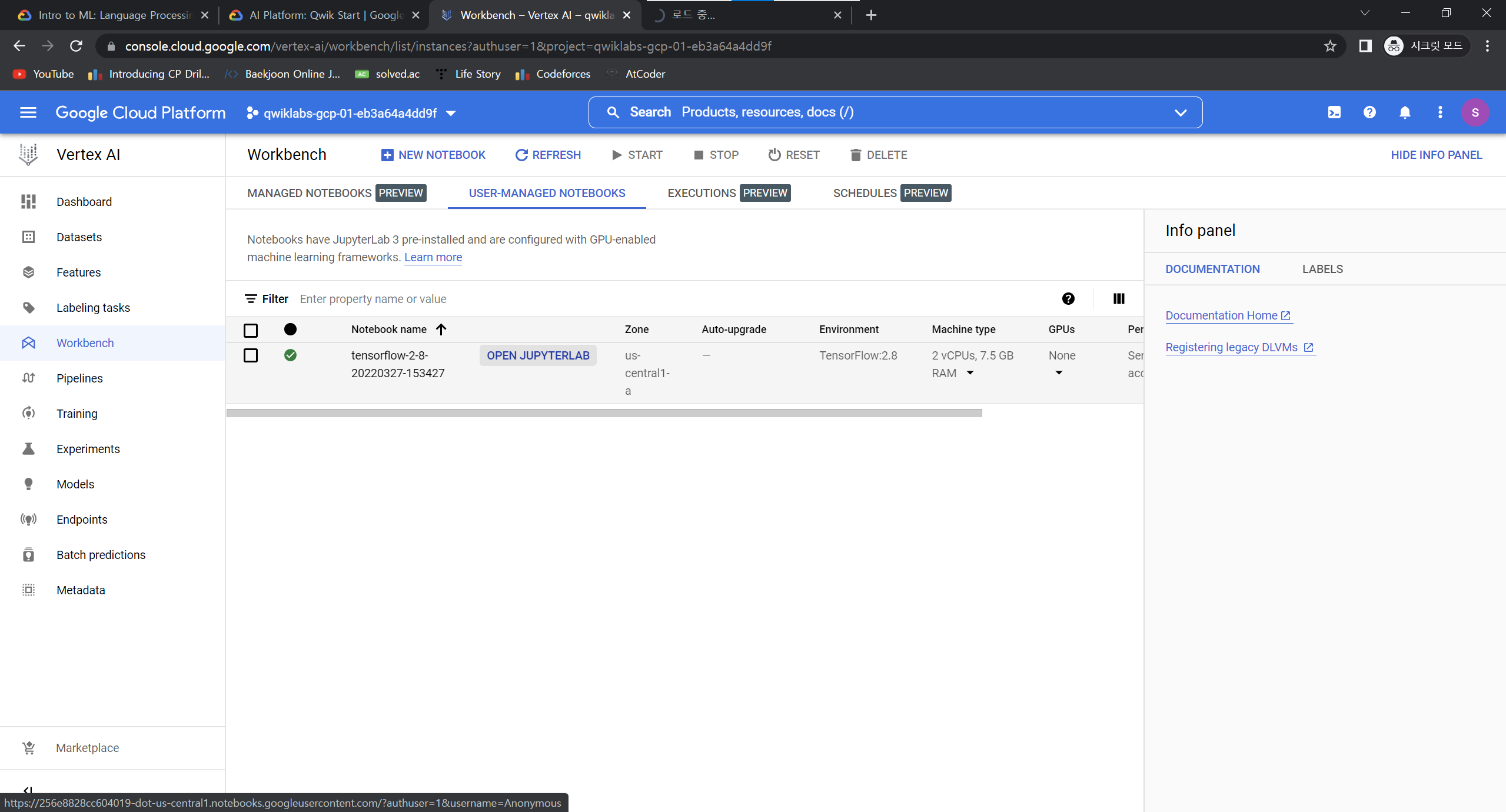Open the hamburger navigation menu
The height and width of the screenshot is (812, 1506).
click(28, 112)
